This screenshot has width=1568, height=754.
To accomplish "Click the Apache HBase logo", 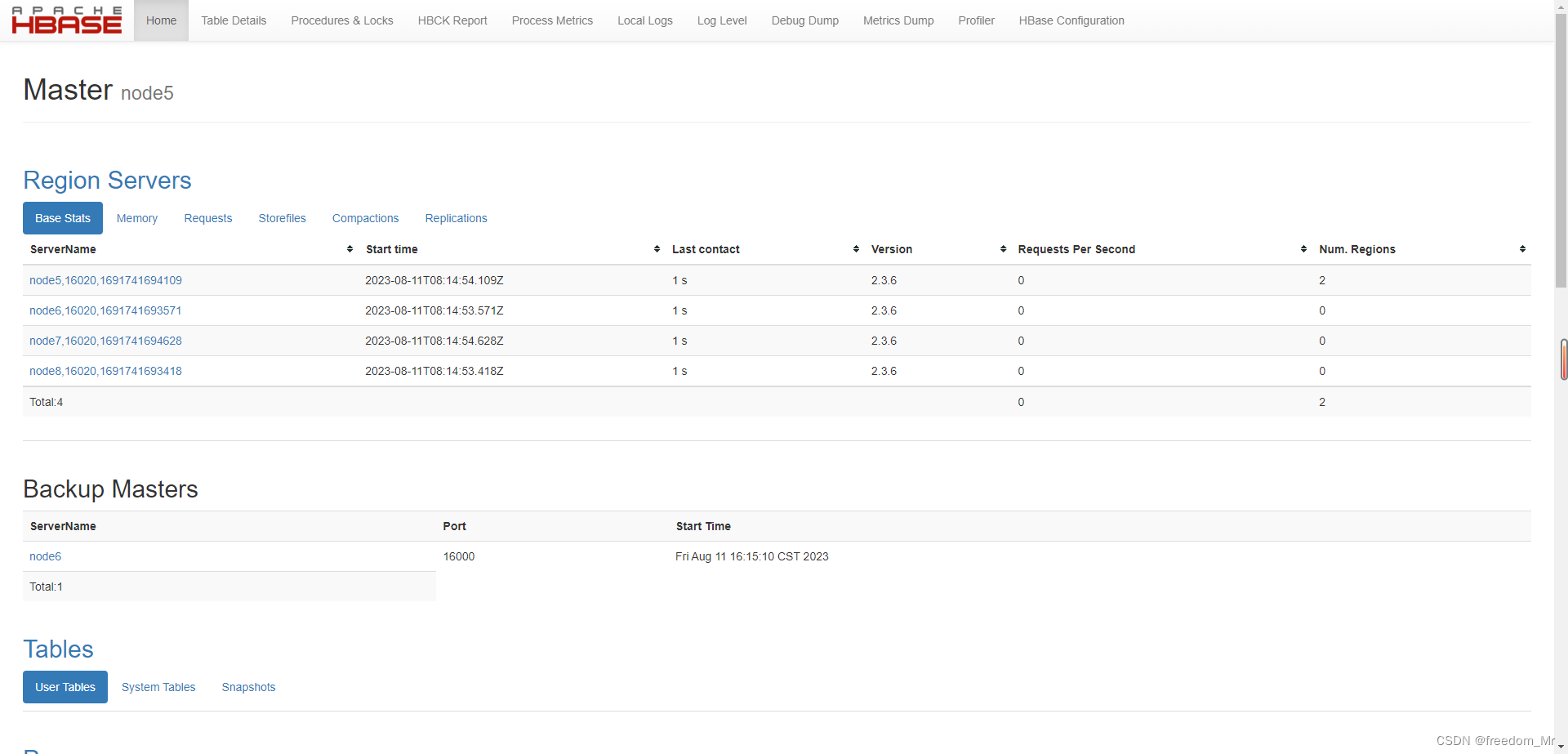I will click(67, 20).
